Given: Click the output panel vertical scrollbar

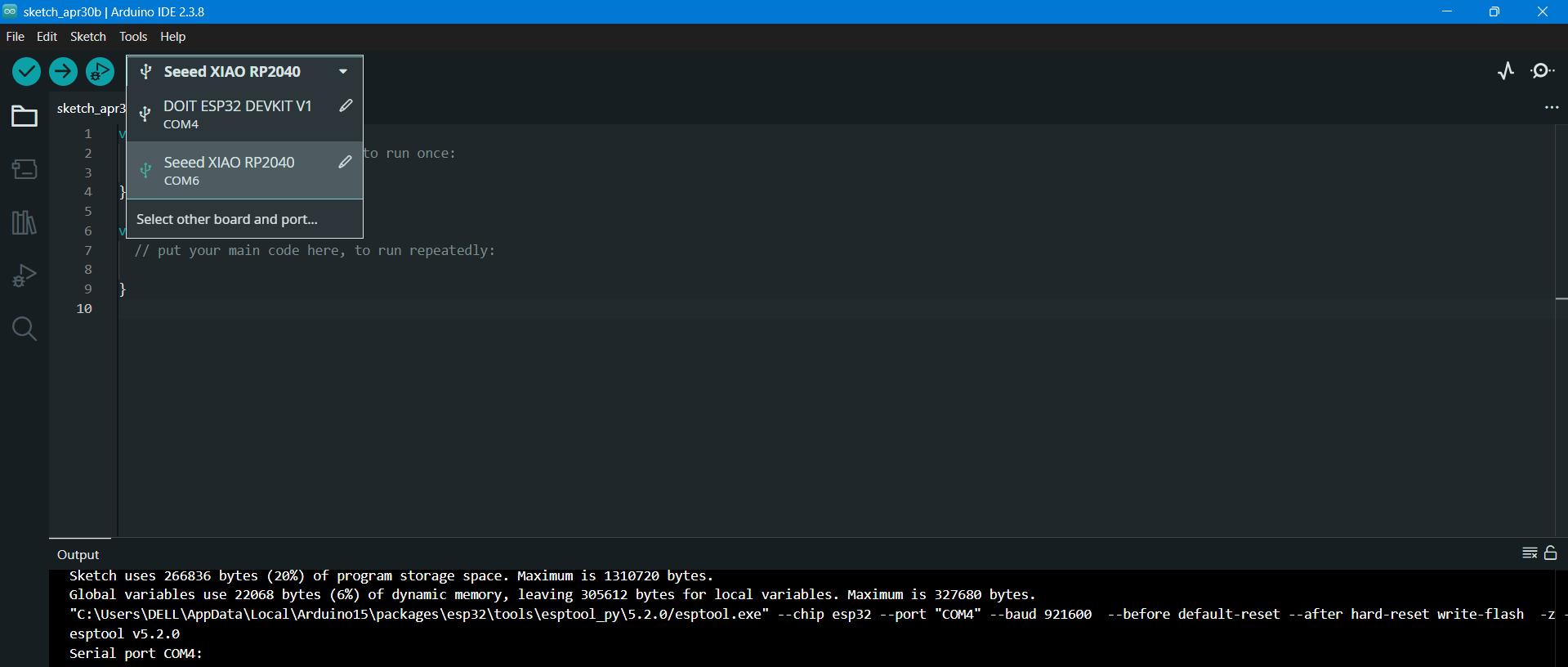Looking at the screenshot, I should click(1561, 618).
